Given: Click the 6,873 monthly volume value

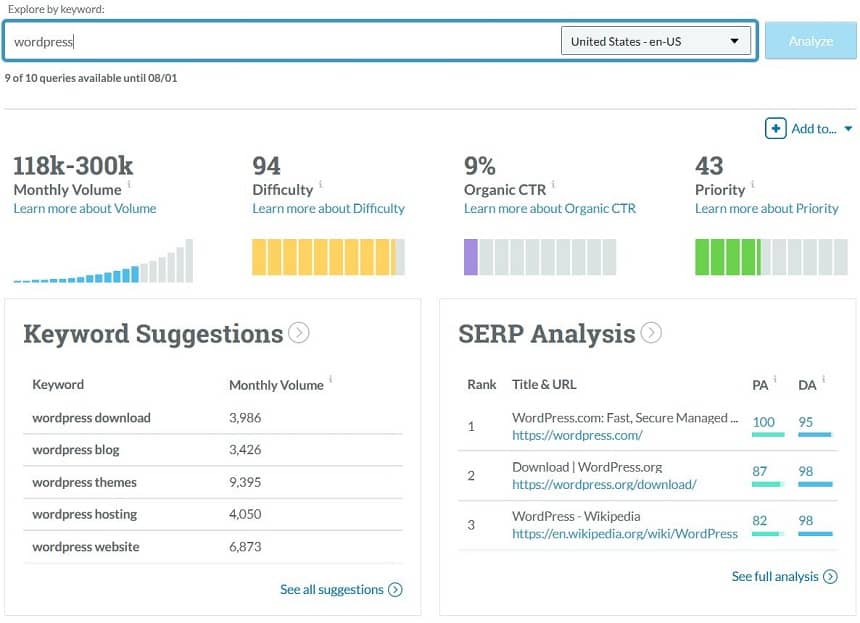Looking at the screenshot, I should tap(245, 547).
